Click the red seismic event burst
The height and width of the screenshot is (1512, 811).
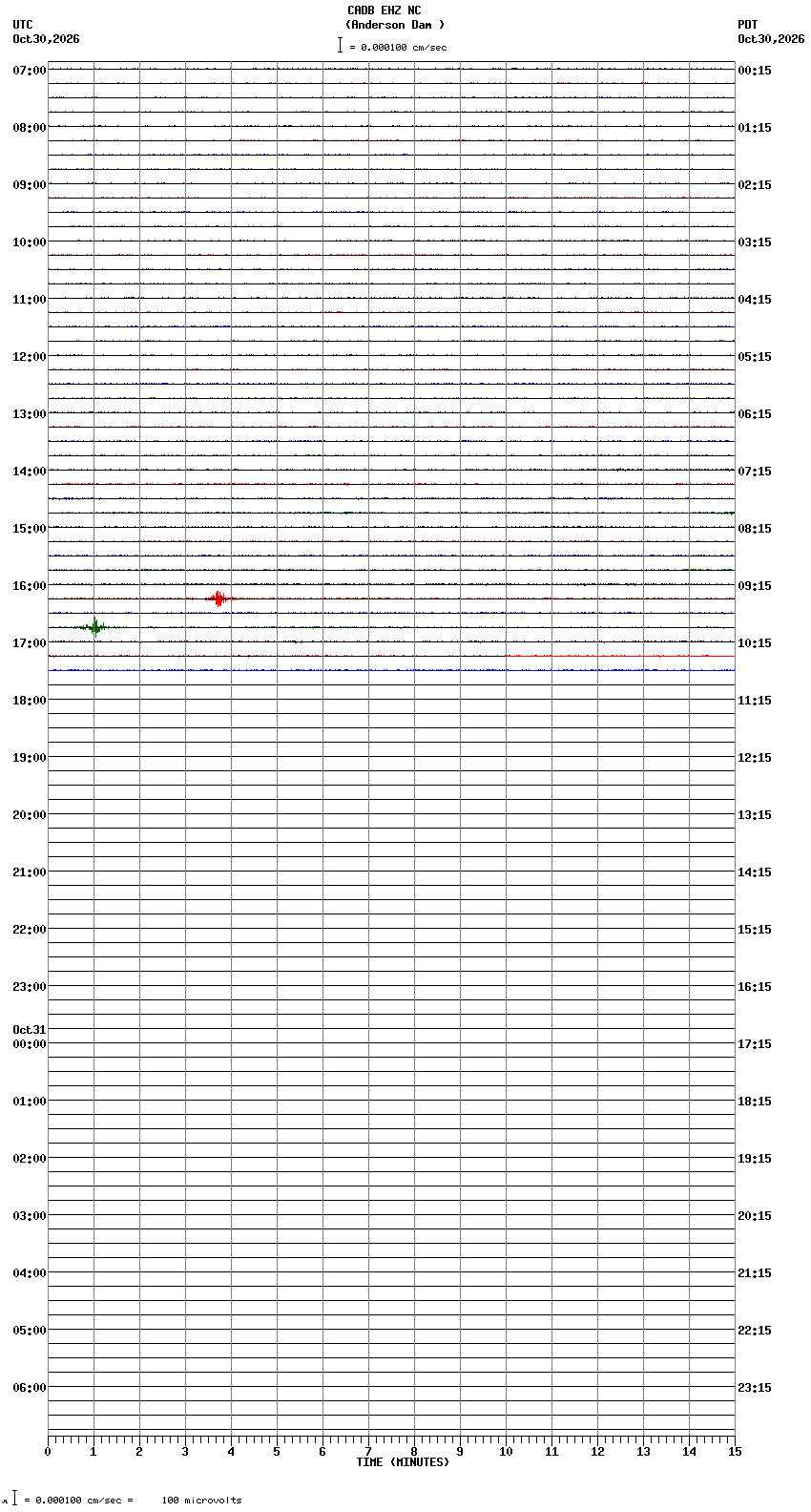click(x=219, y=598)
